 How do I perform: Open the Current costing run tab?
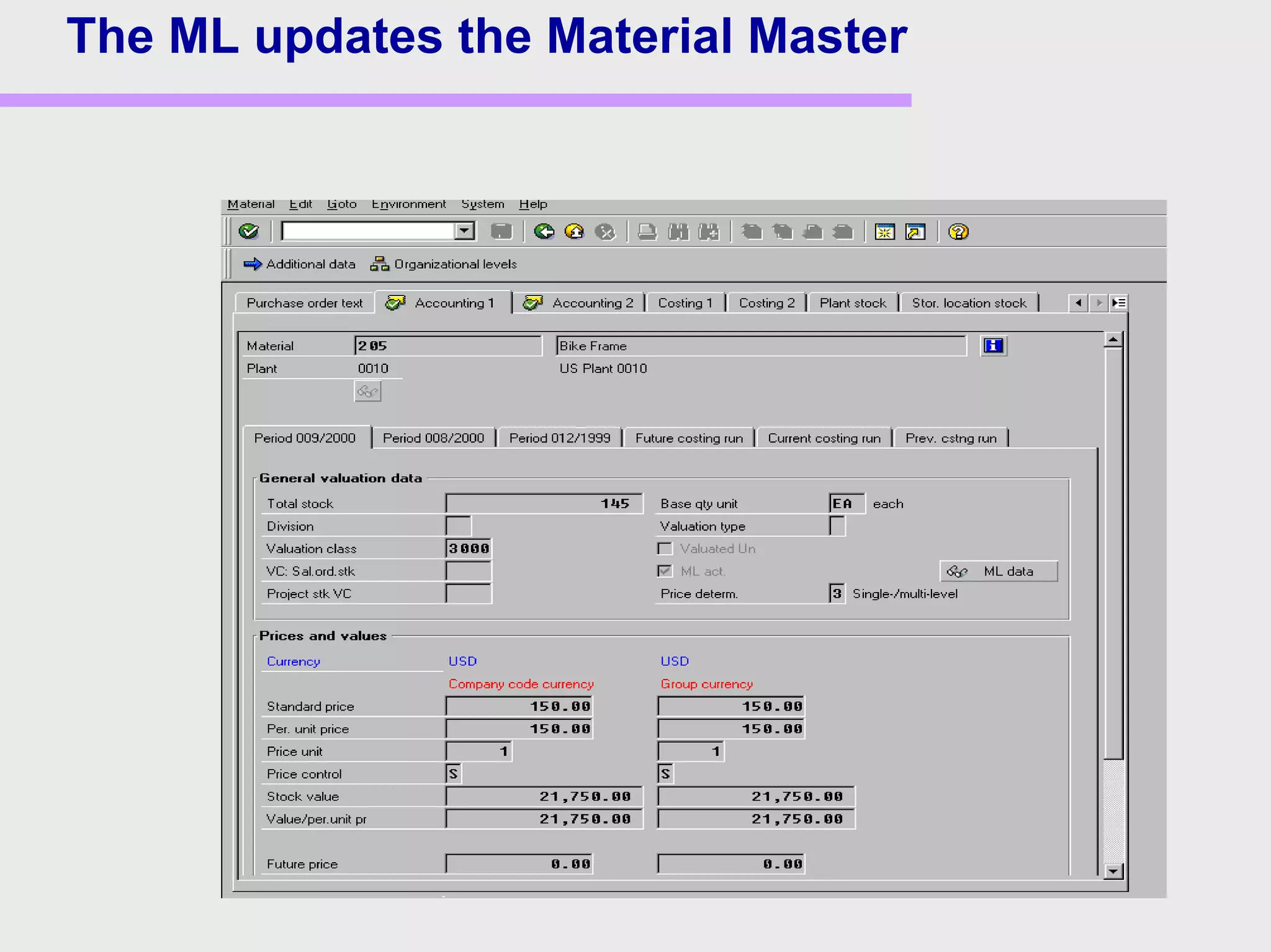[x=824, y=438]
